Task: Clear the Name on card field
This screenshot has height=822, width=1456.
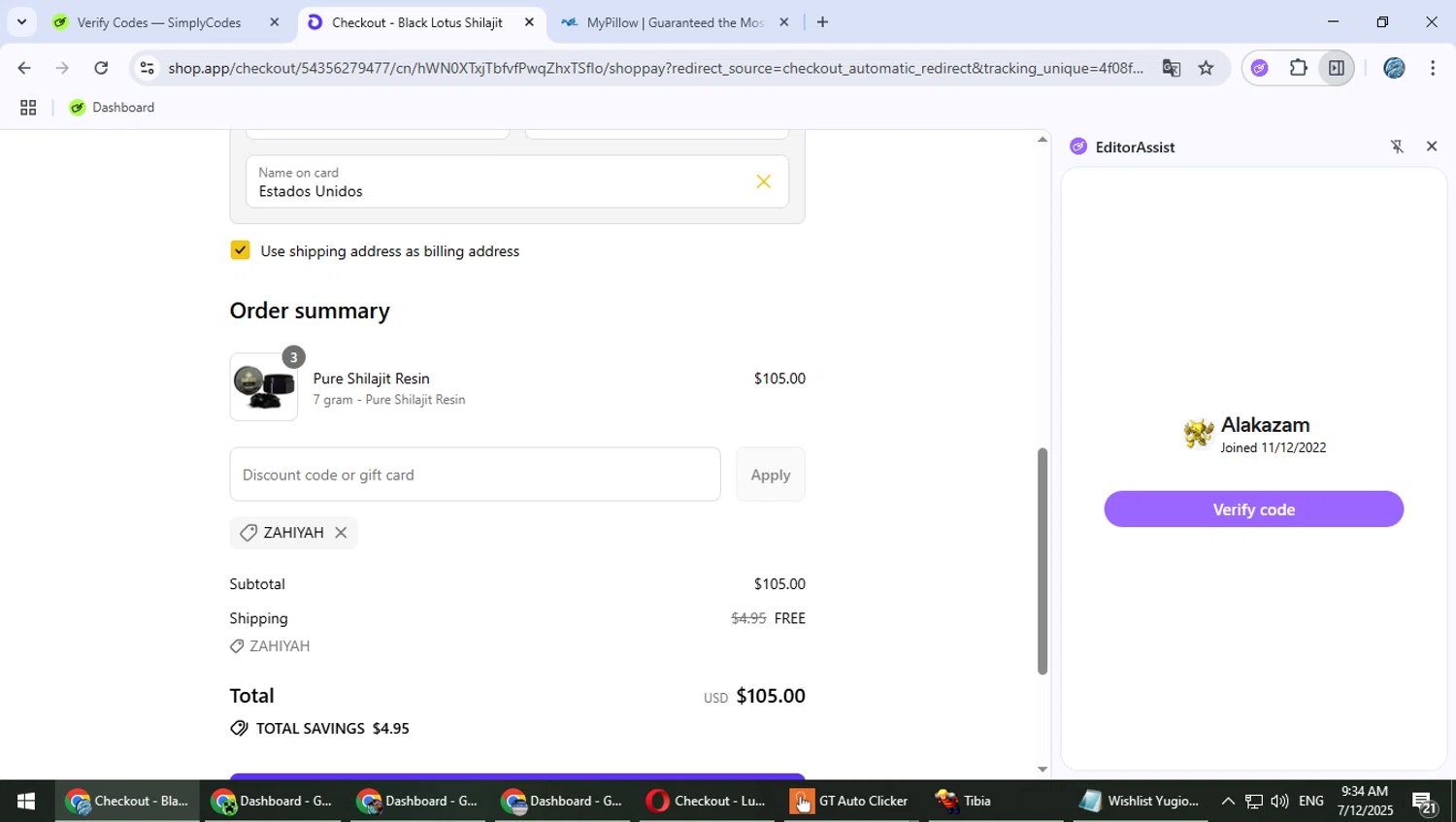Action: (x=764, y=181)
